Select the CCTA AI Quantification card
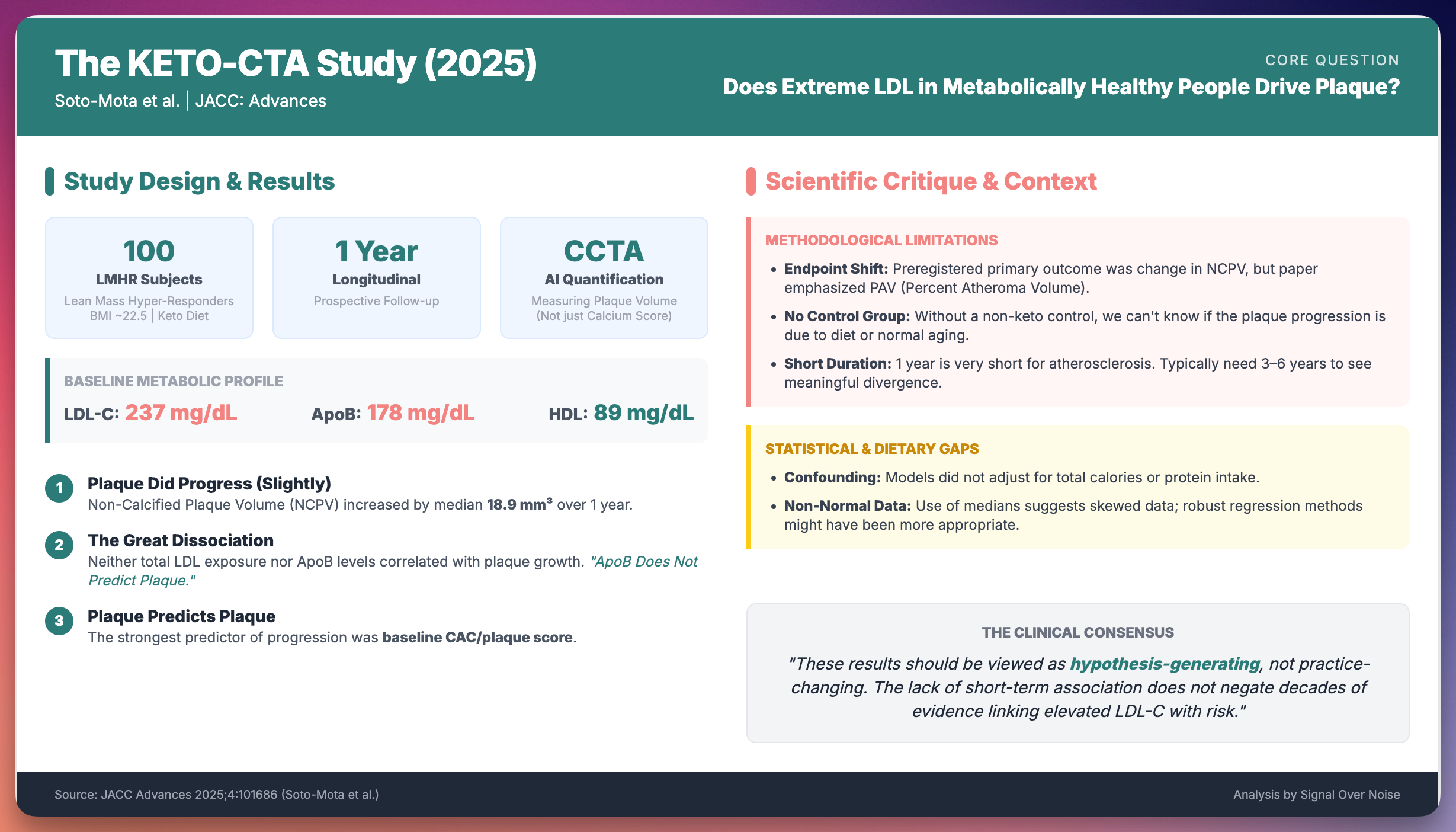The height and width of the screenshot is (832, 1456). click(604, 277)
